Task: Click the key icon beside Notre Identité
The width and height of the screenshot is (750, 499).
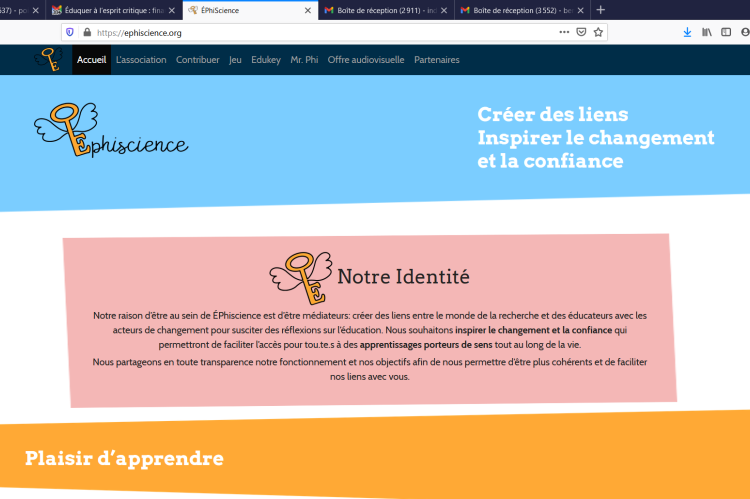Action: [301, 278]
